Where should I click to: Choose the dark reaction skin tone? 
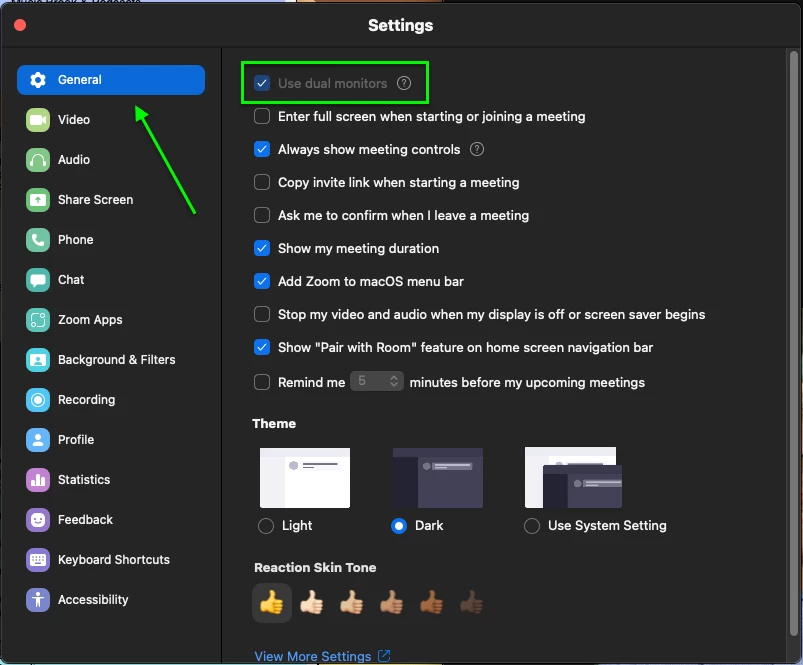pos(472,603)
